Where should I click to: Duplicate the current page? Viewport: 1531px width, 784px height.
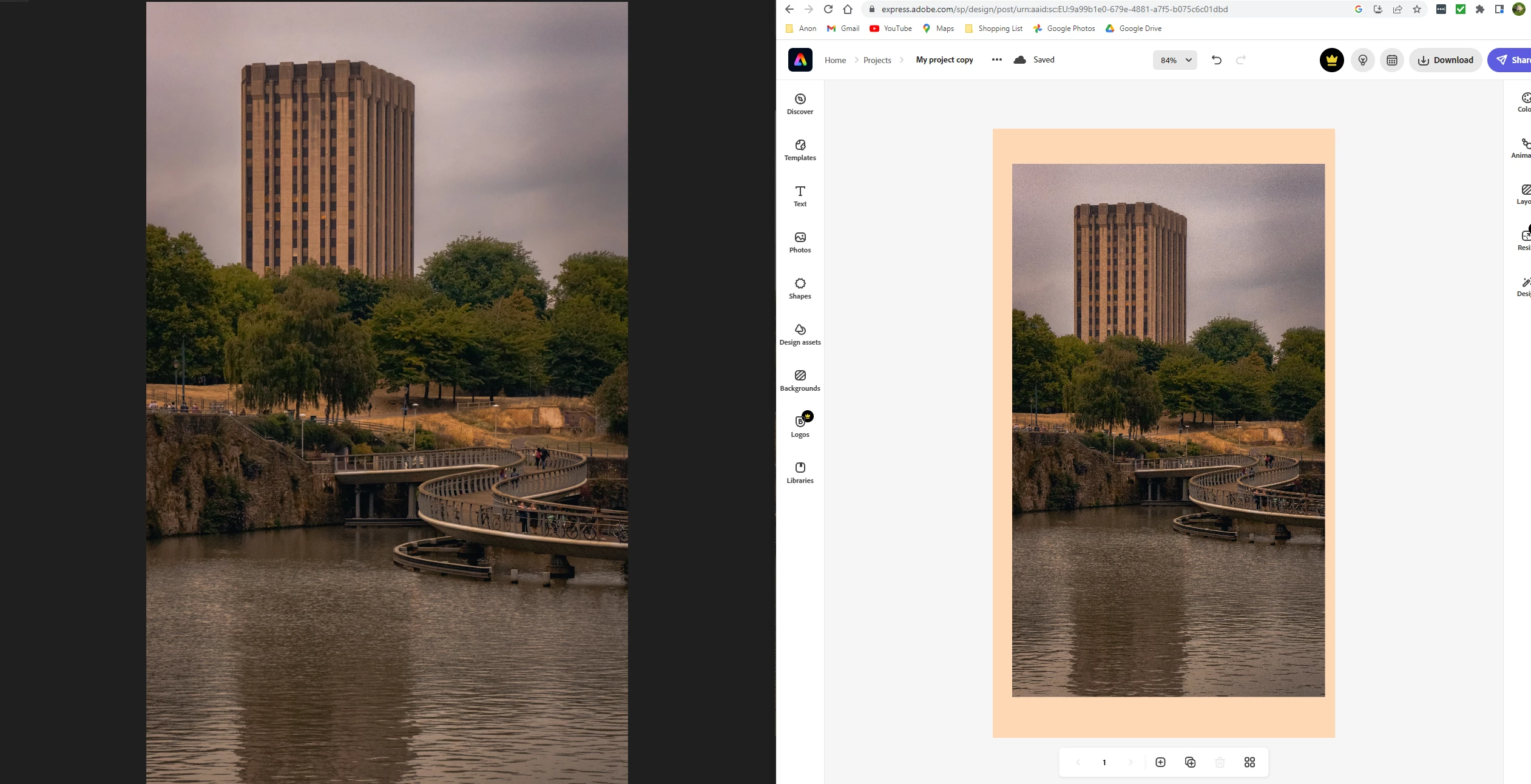pos(1190,762)
